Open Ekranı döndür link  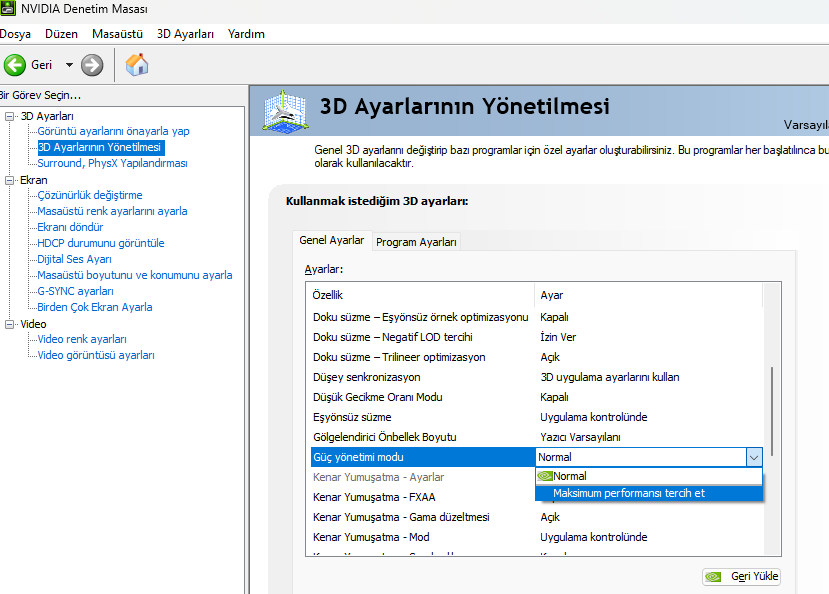click(x=70, y=227)
